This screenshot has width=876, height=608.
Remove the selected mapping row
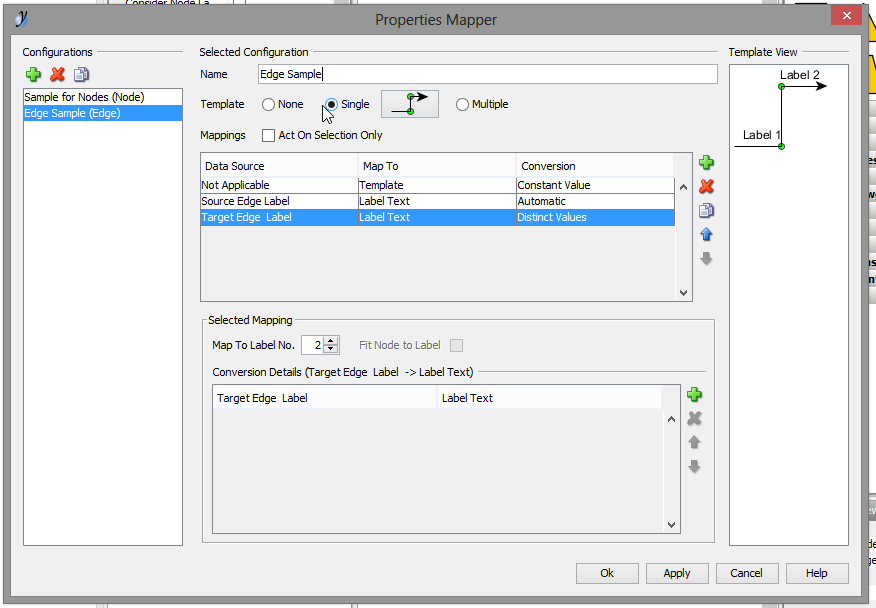[x=706, y=187]
